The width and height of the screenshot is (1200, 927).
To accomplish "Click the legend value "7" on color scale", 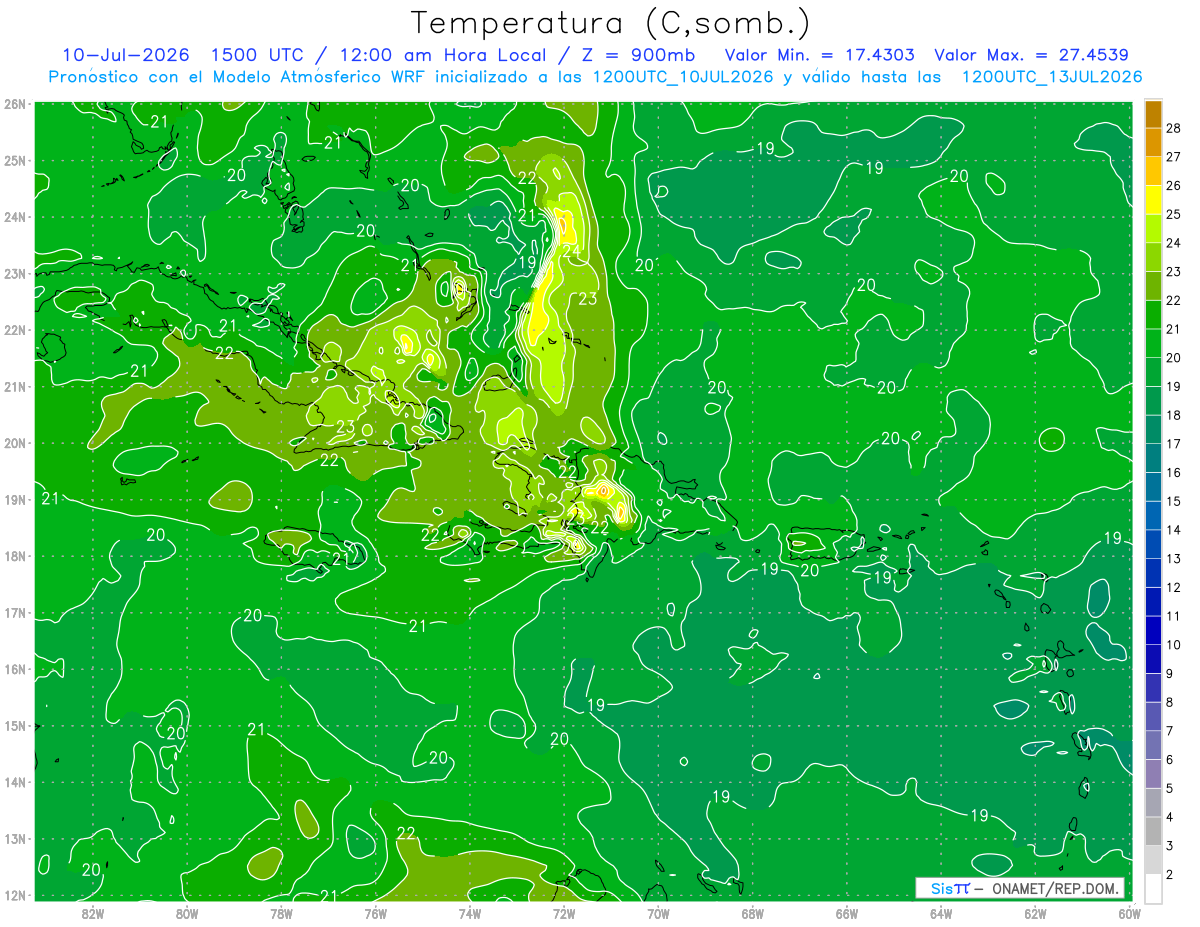I will [1170, 731].
